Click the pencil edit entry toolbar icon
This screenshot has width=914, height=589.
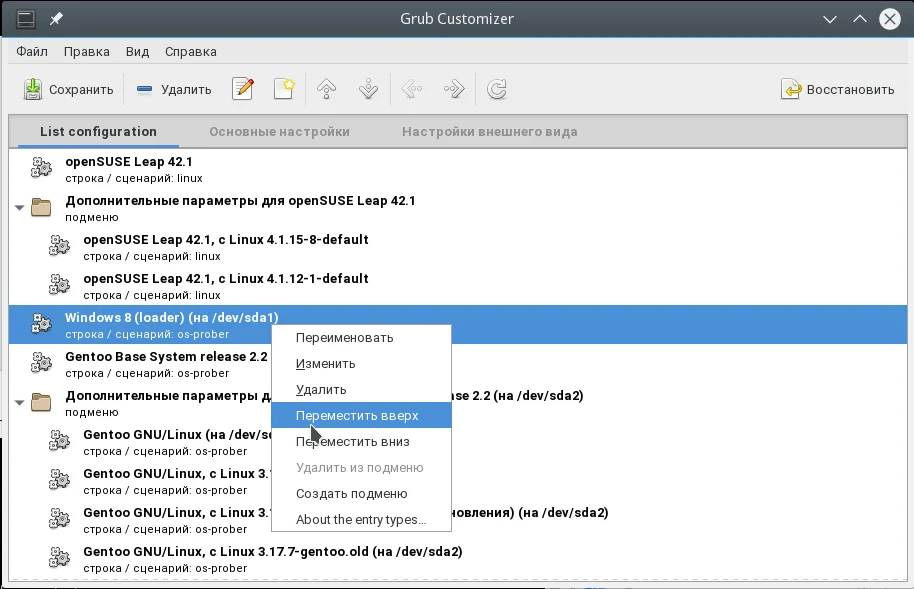coord(242,89)
